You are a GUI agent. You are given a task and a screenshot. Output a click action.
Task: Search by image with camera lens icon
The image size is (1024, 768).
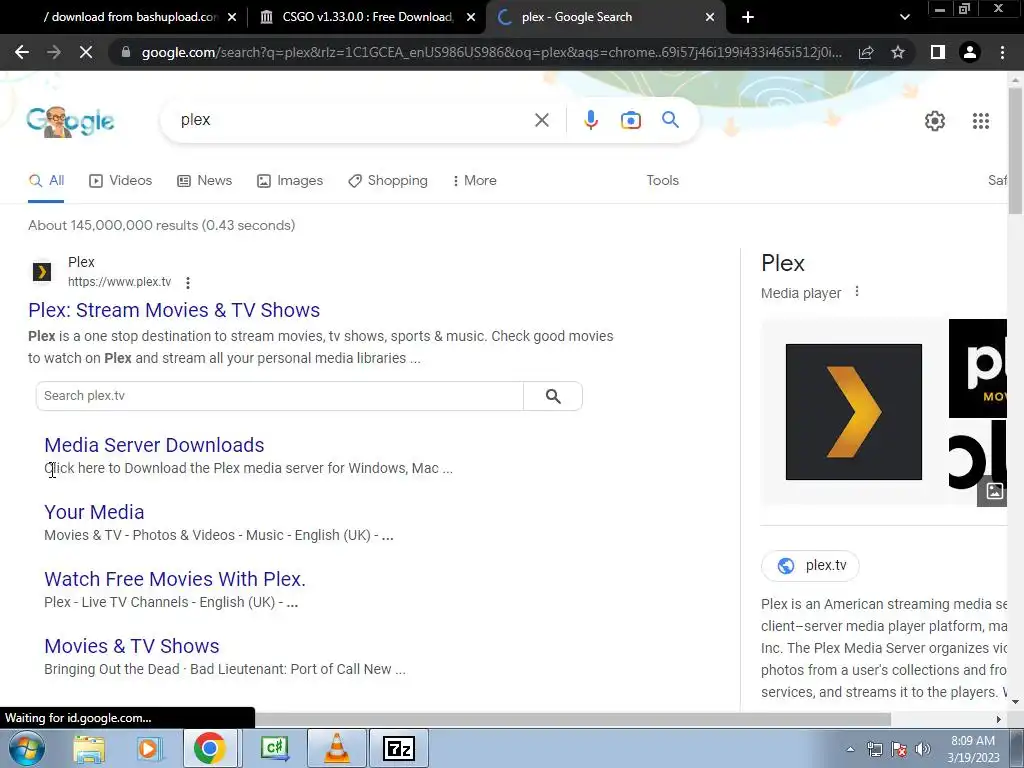(x=631, y=120)
